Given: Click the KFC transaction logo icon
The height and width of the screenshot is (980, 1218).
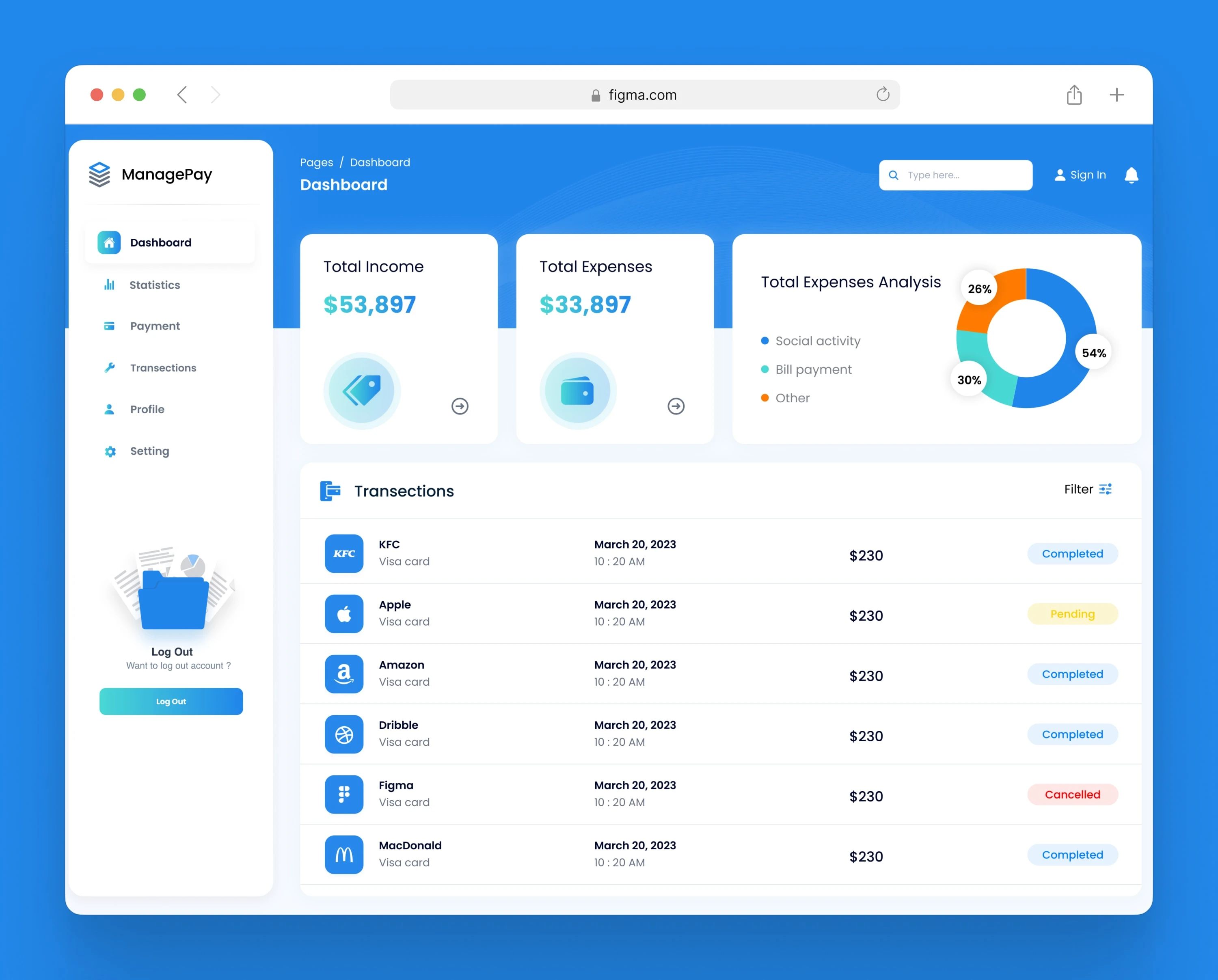Looking at the screenshot, I should [344, 554].
